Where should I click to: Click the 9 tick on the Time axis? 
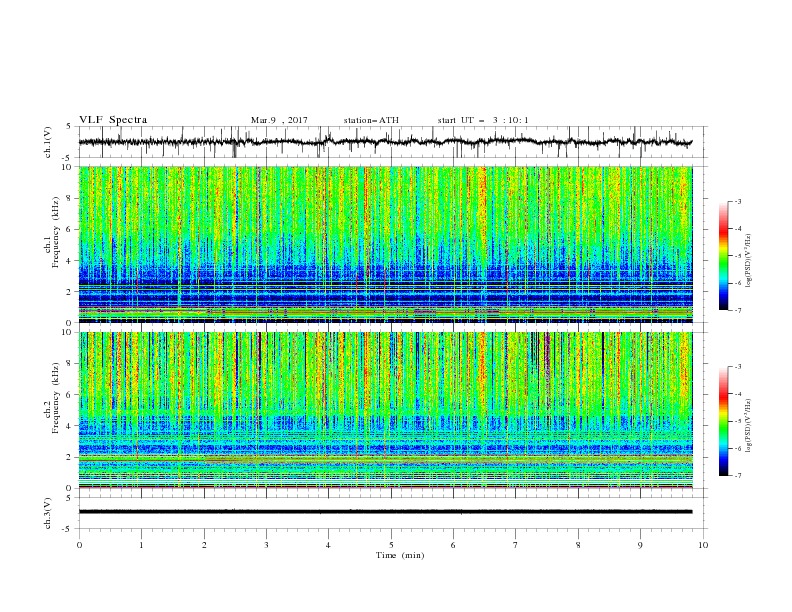click(640, 545)
